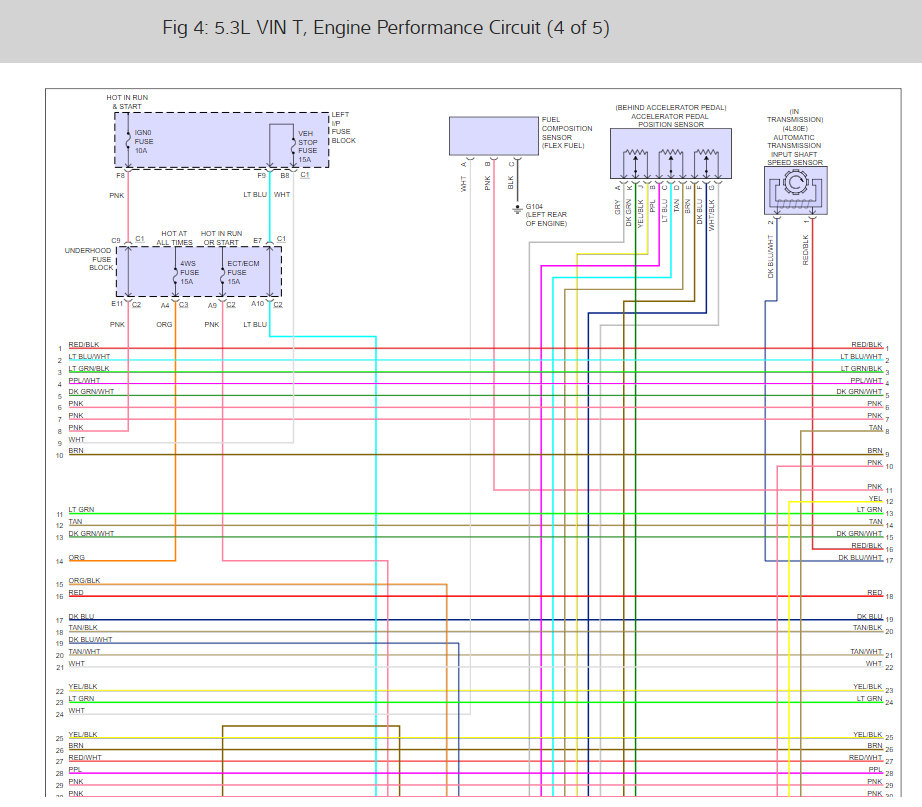This screenshot has width=922, height=807.
Task: Click the ORG/BLK wire label on line 15
Action: [84, 581]
